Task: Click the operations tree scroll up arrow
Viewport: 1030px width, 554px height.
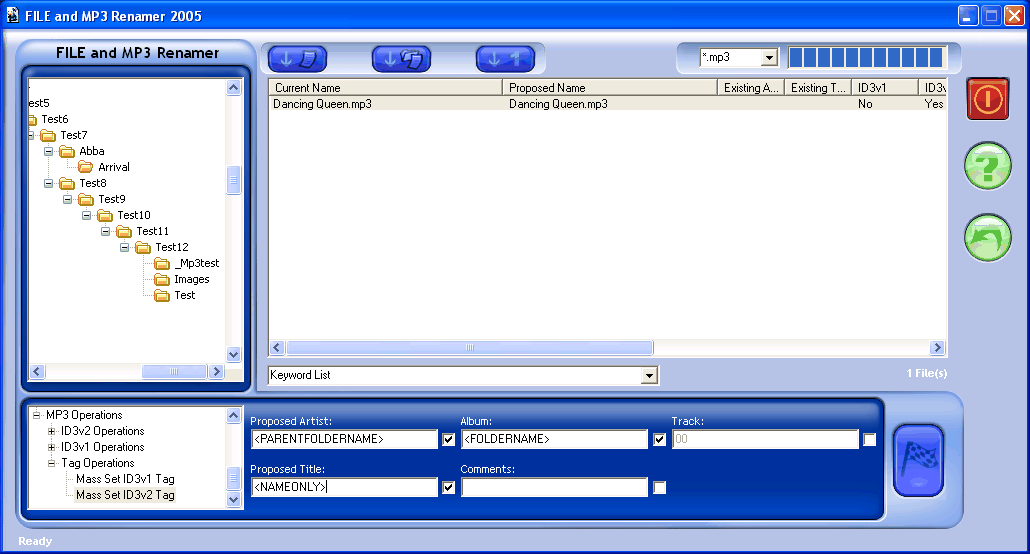Action: tap(233, 415)
